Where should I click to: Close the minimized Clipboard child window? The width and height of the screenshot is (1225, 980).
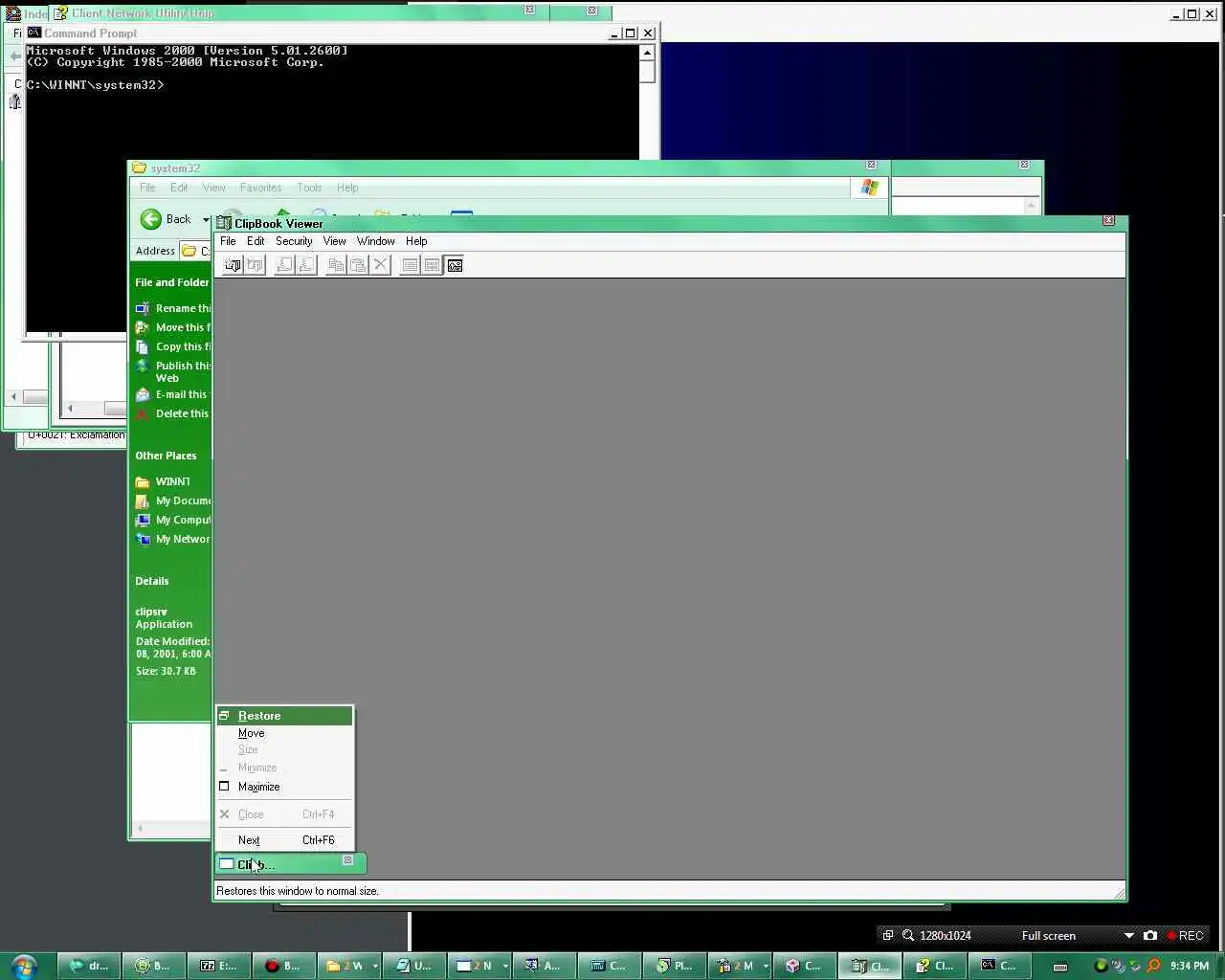point(348,860)
